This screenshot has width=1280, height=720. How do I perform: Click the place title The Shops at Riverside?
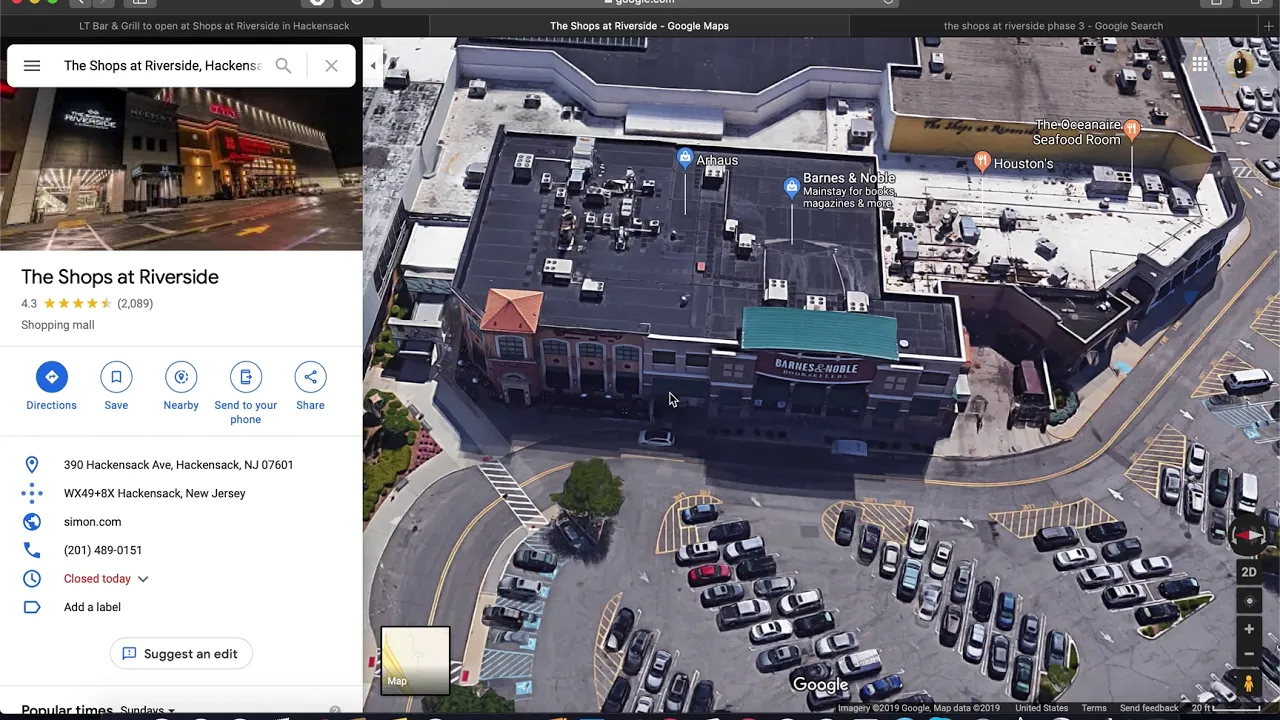(120, 277)
